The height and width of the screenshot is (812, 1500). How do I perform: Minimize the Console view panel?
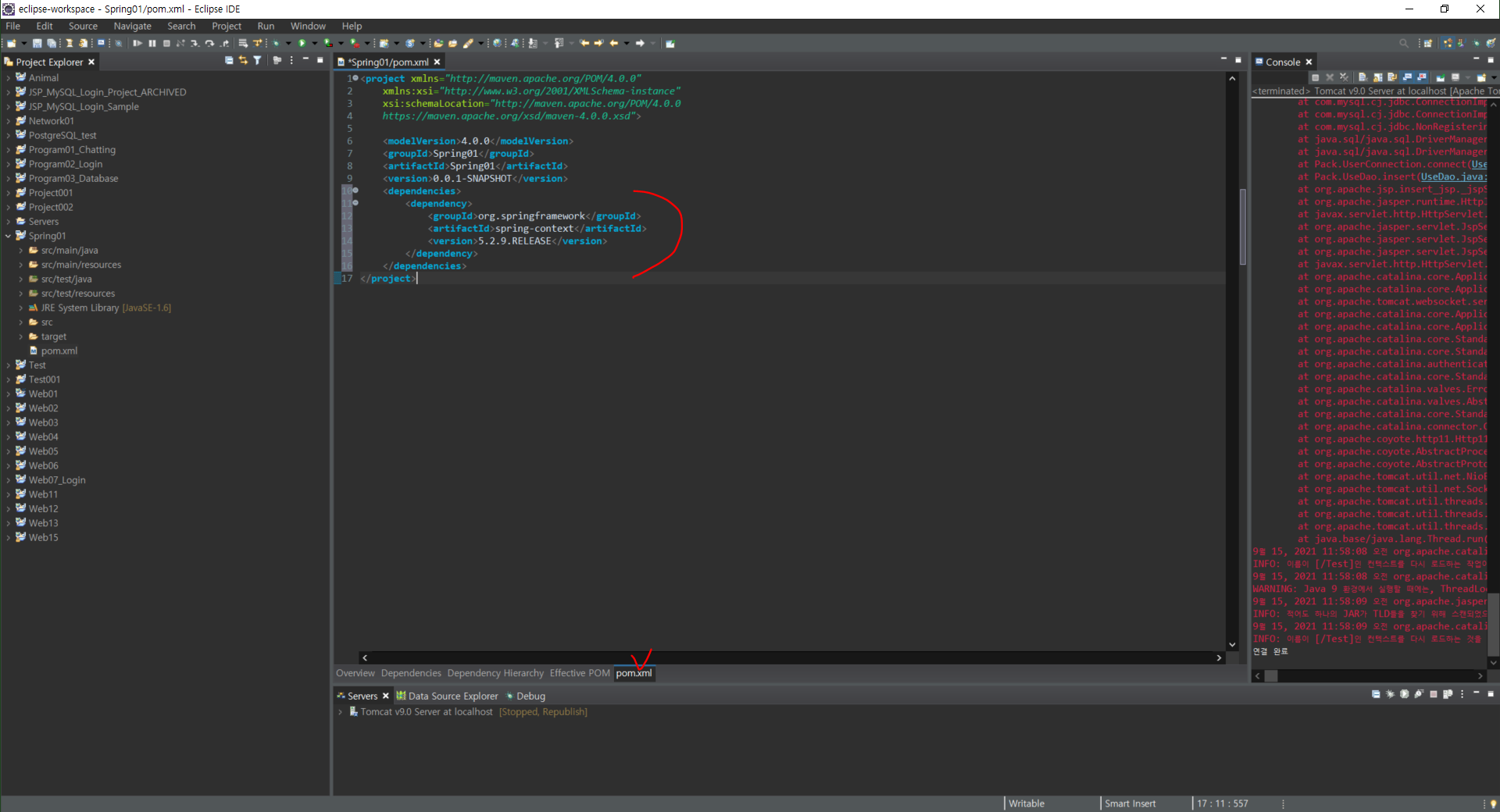click(1476, 59)
